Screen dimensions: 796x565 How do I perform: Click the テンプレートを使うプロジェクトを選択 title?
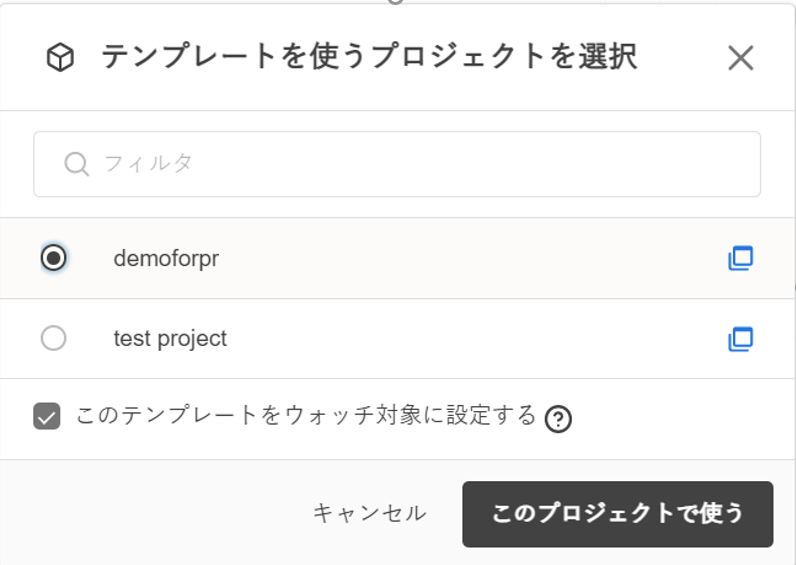pyautogui.click(x=368, y=58)
